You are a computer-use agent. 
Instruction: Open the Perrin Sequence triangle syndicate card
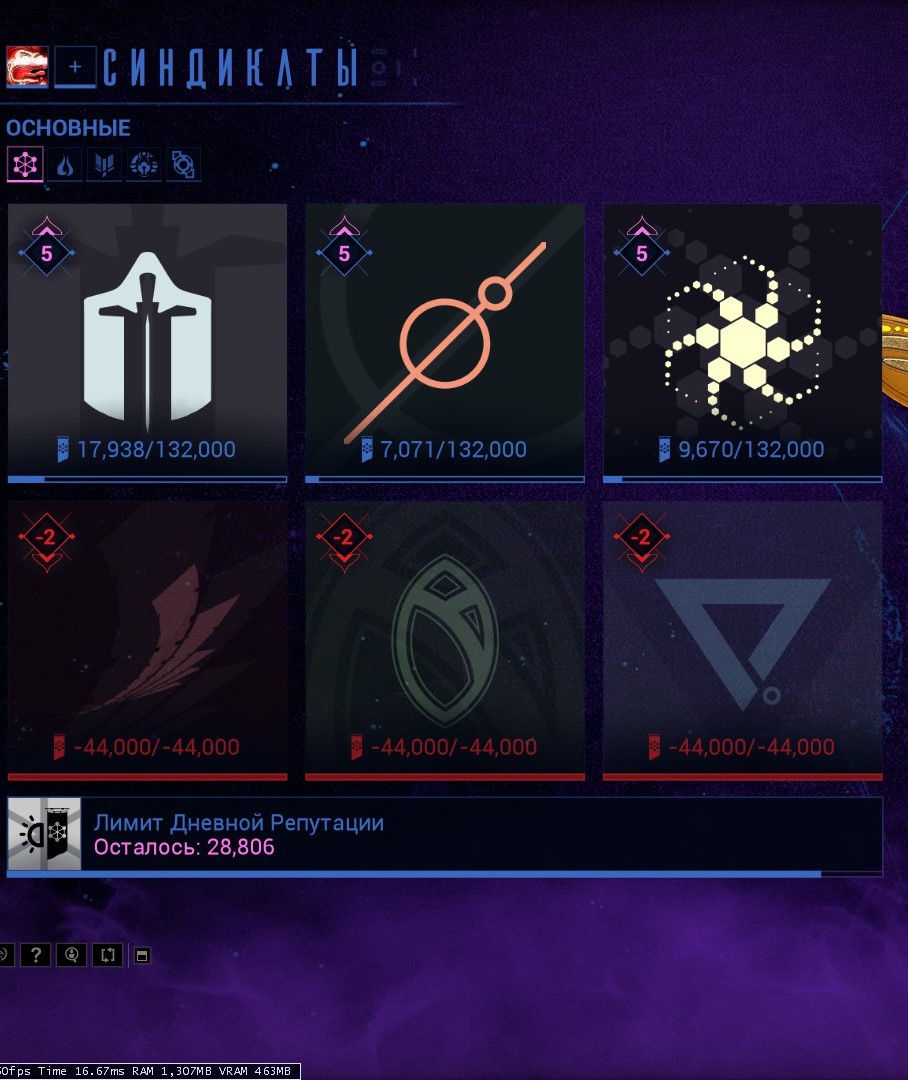[x=743, y=641]
